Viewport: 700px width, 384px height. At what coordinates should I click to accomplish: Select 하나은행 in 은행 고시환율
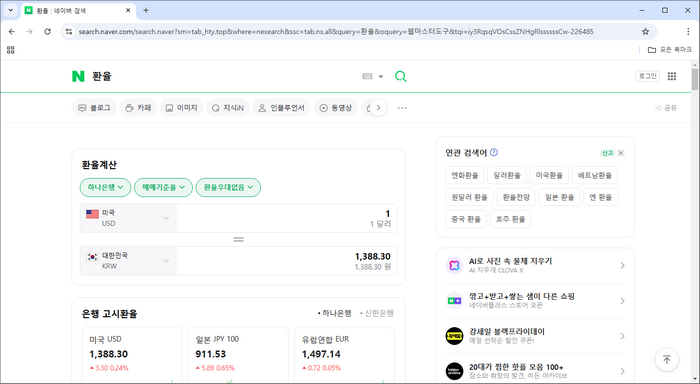point(335,313)
